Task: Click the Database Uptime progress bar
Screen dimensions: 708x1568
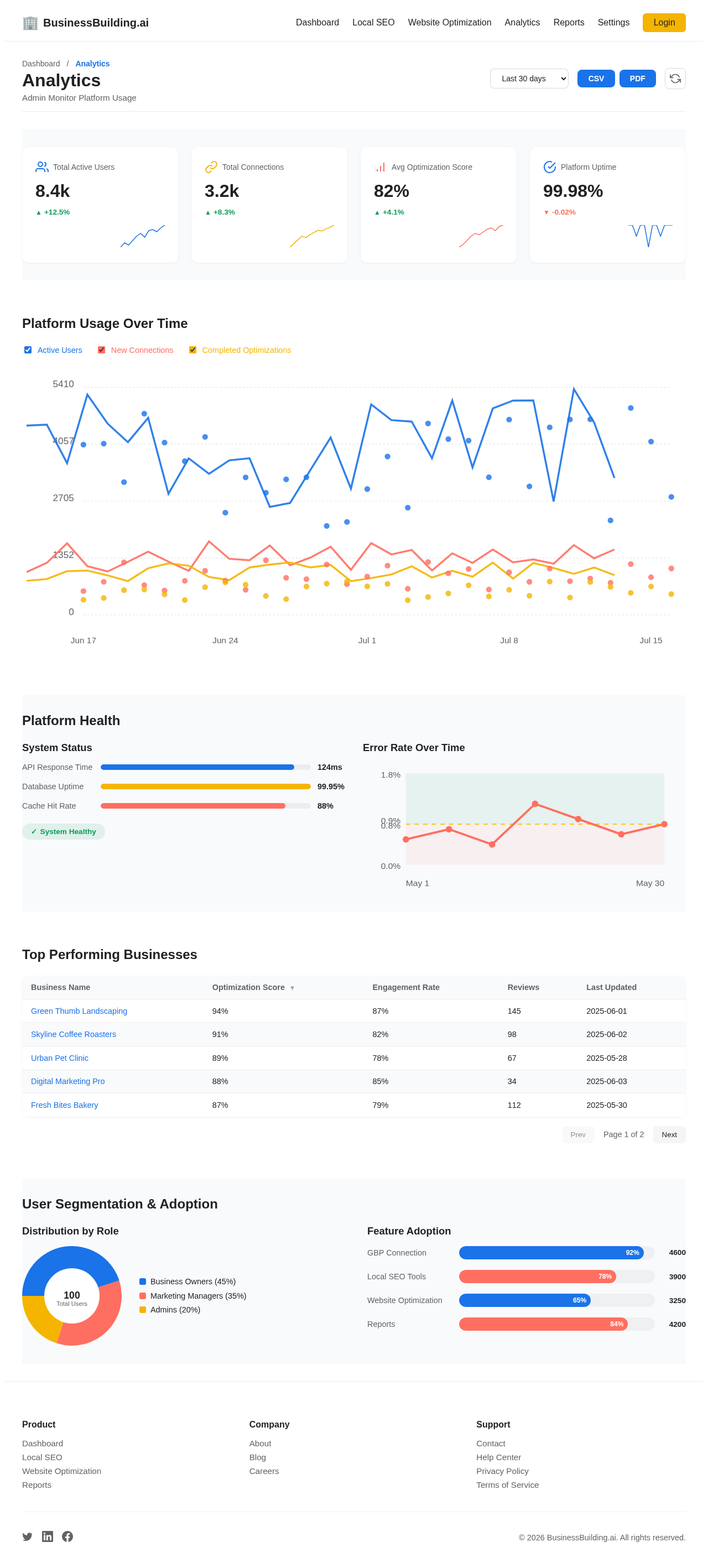Action: [x=206, y=786]
